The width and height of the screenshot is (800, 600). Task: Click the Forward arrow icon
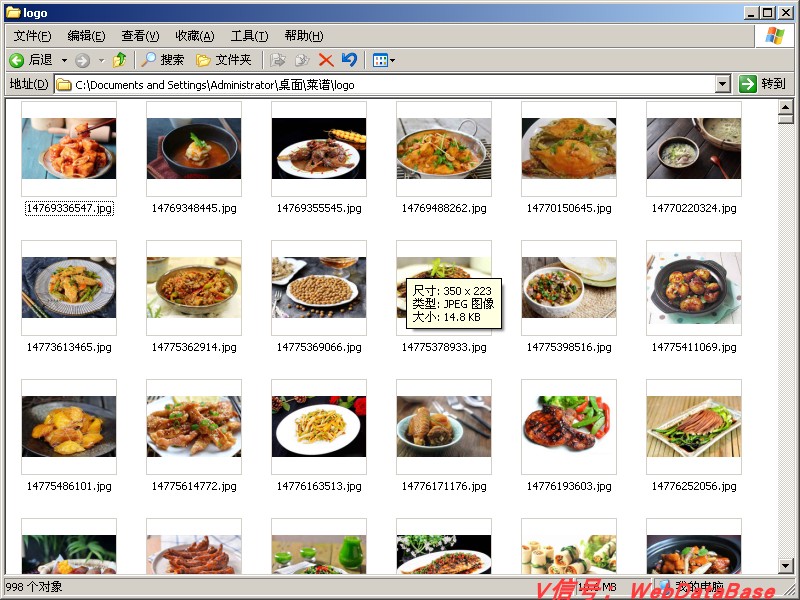pyautogui.click(x=82, y=61)
